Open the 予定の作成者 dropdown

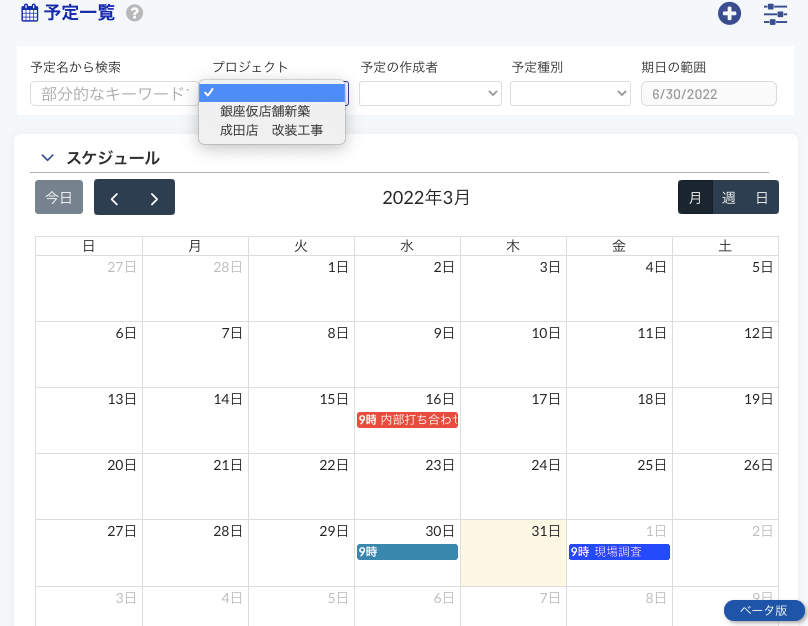(430, 94)
